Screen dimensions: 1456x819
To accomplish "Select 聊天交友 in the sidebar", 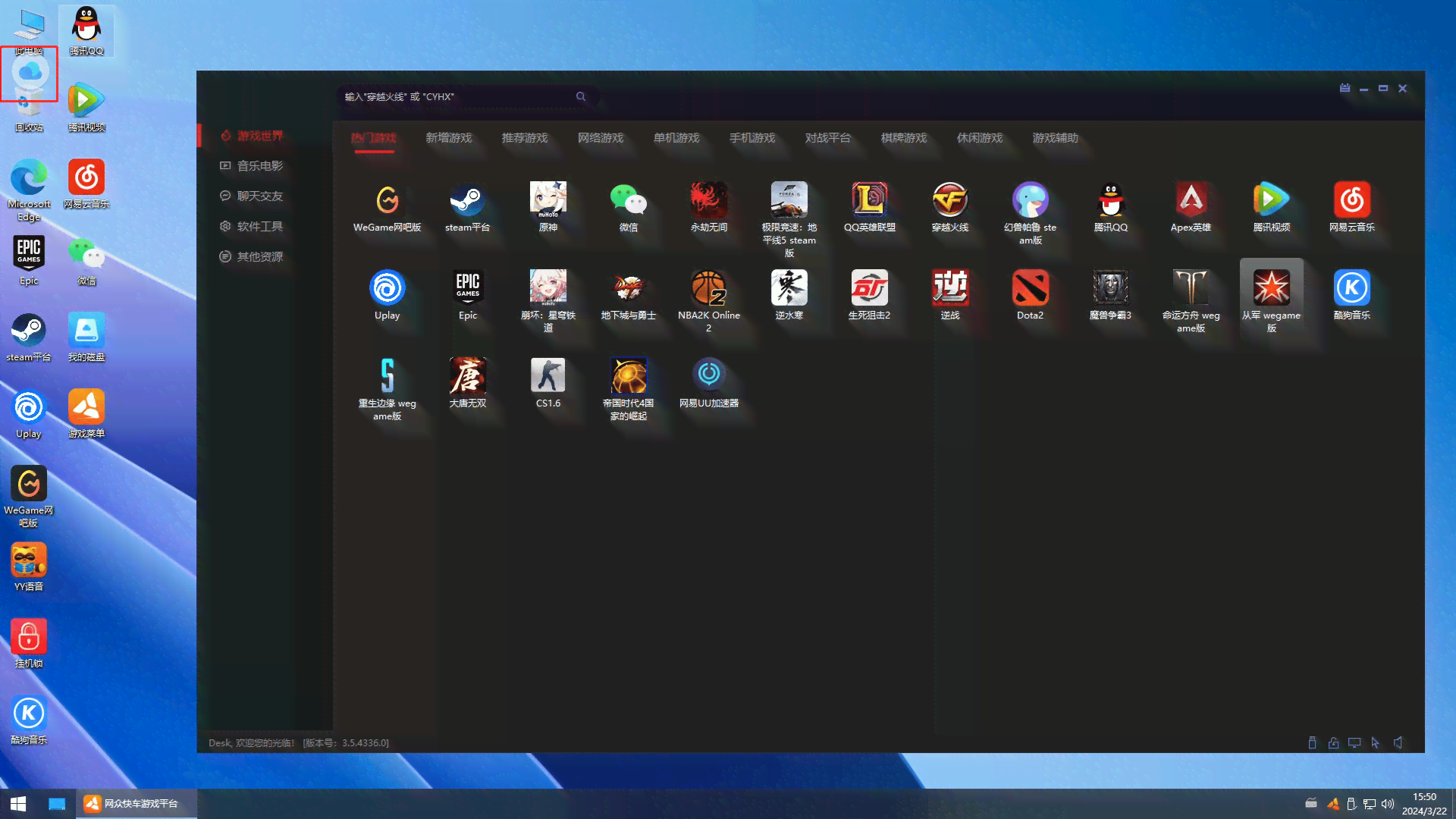I will 252,196.
